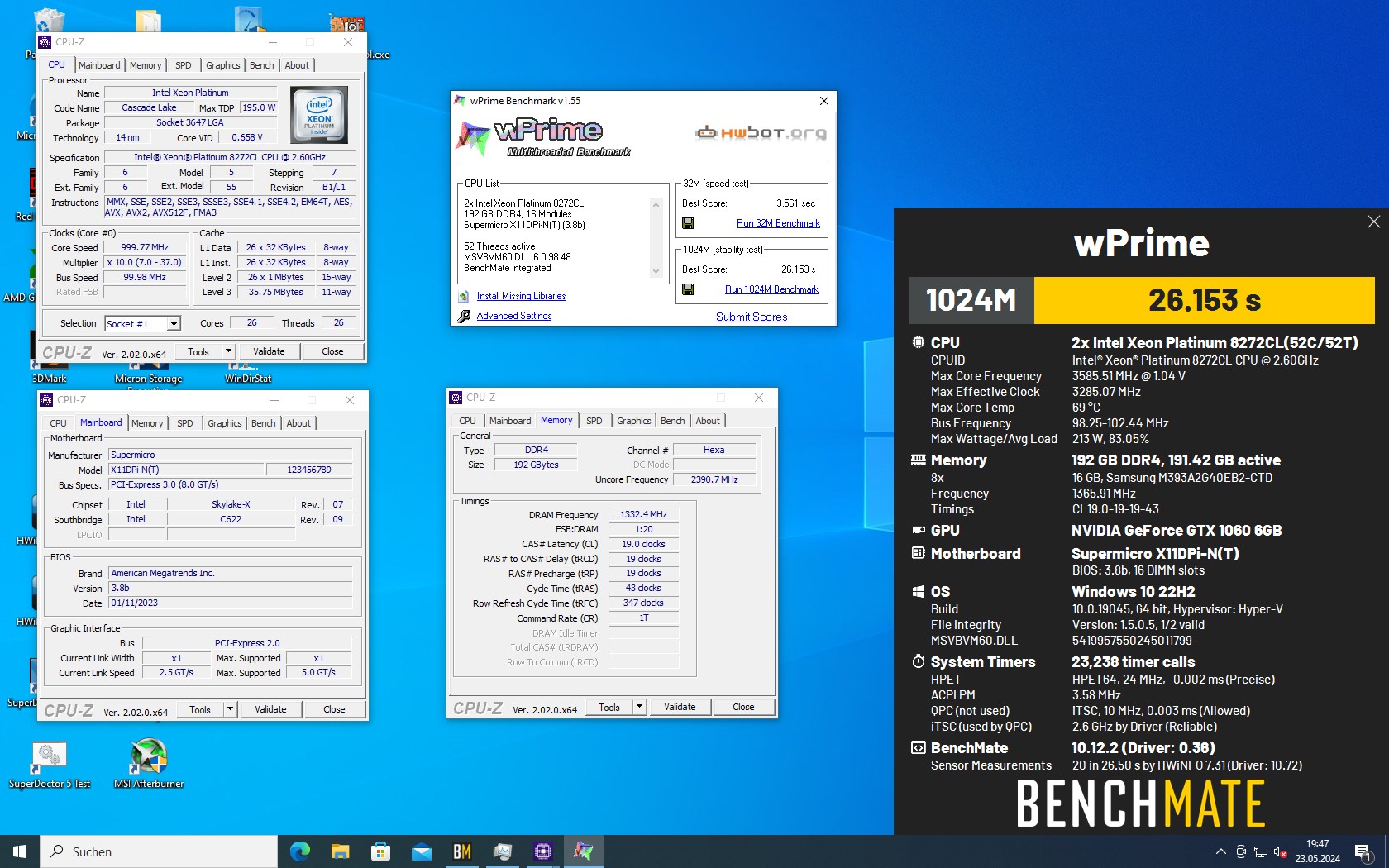
Task: Click Validate in Mainboard CPU-Z window
Action: [270, 709]
